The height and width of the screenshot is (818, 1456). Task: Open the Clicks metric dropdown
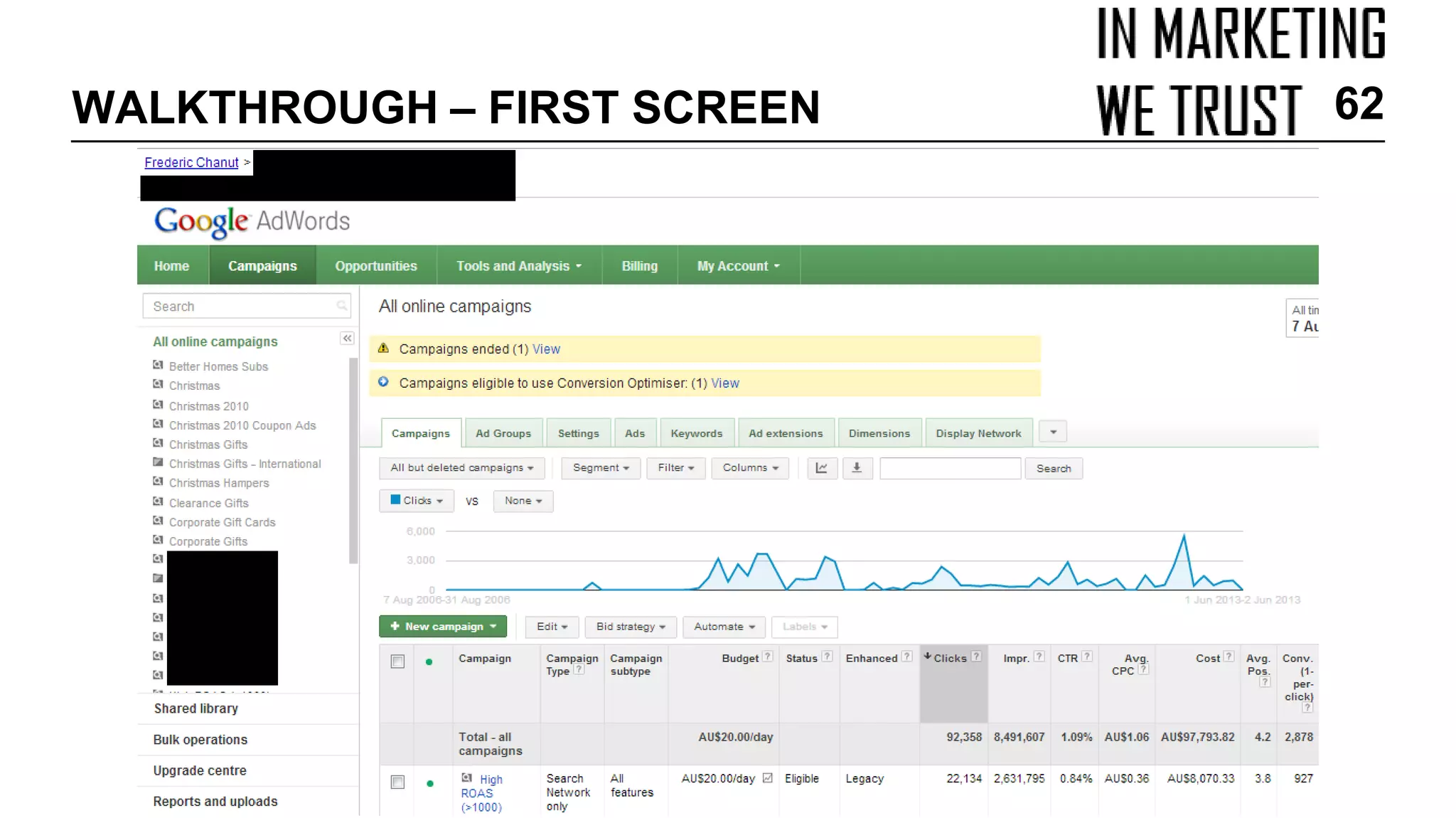(x=417, y=501)
